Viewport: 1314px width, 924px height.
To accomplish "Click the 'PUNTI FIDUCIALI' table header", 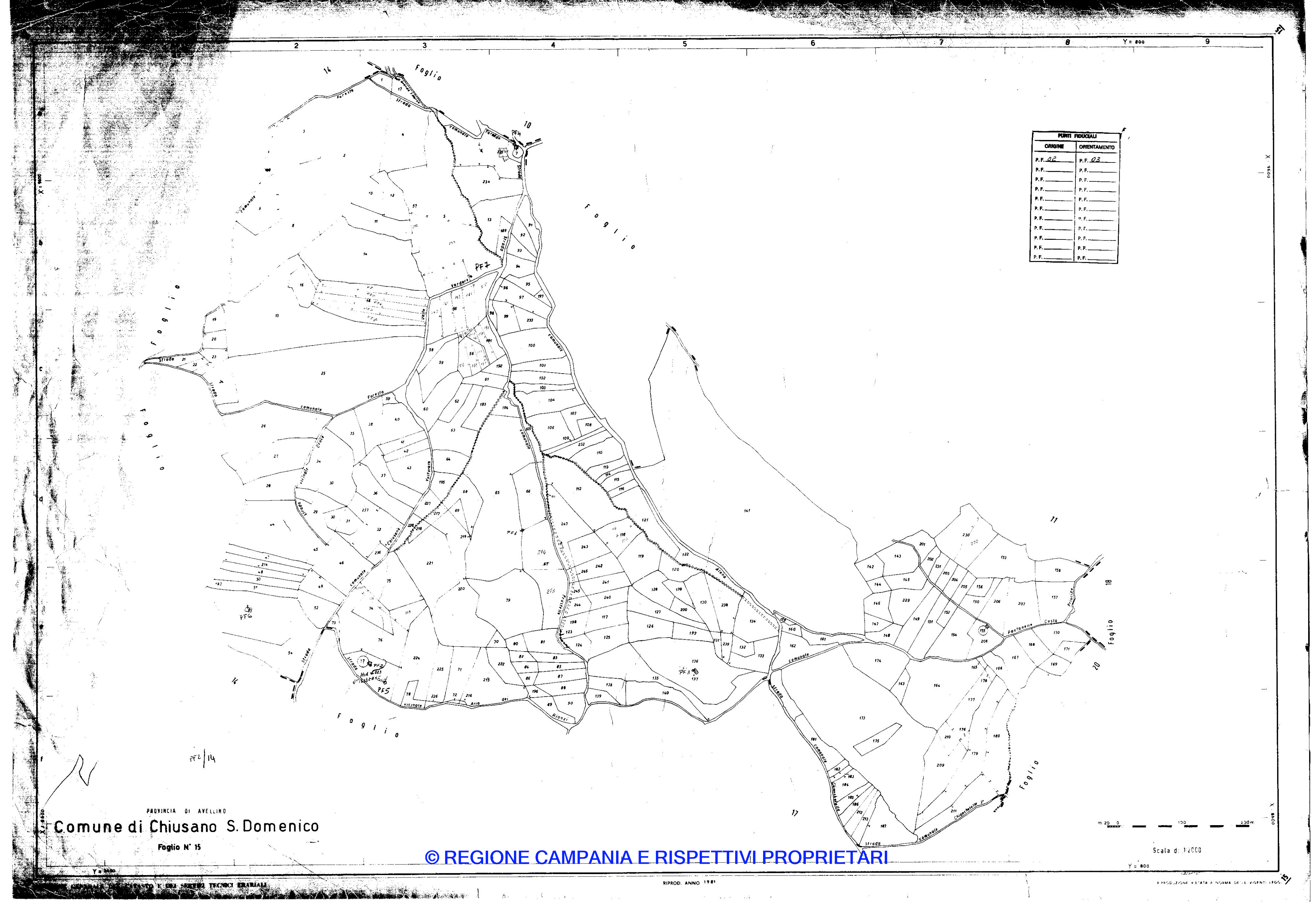I will pyautogui.click(x=1077, y=136).
